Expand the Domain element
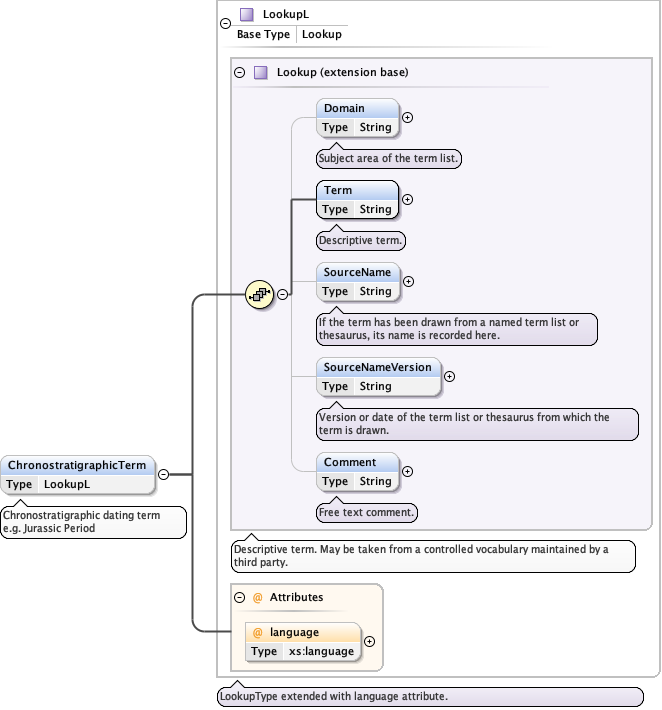 [407, 118]
